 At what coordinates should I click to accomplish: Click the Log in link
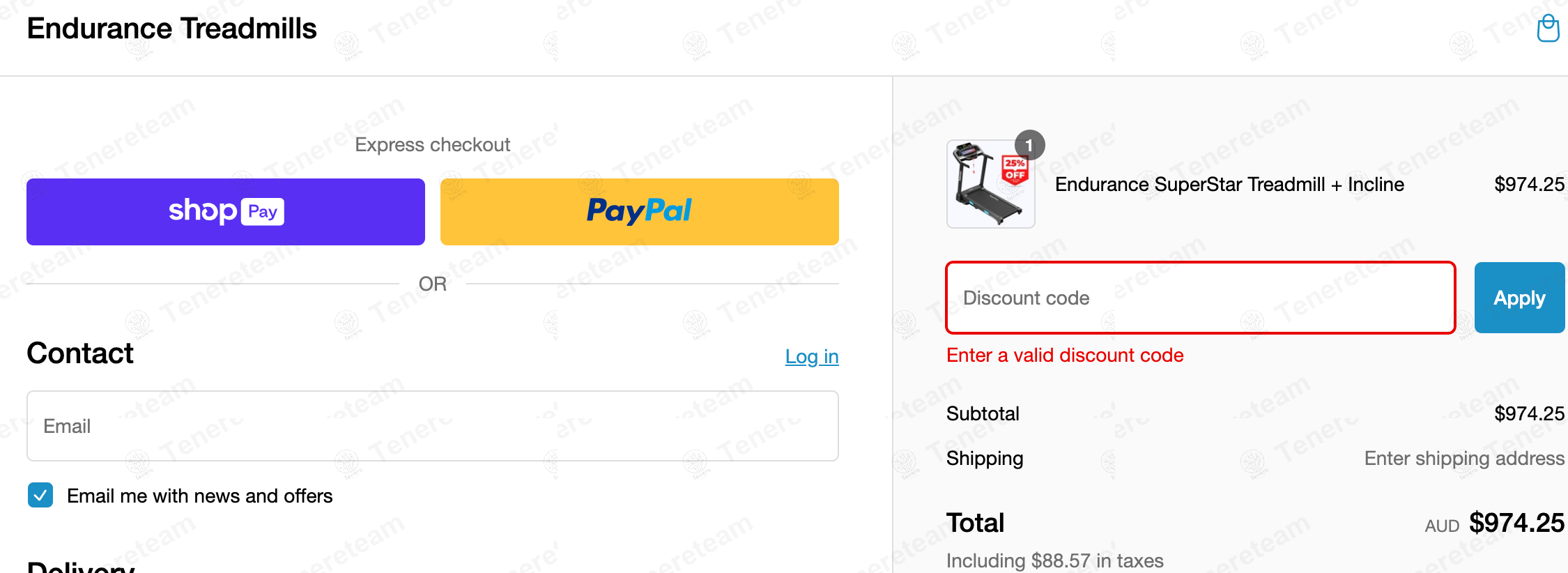pyautogui.click(x=811, y=356)
